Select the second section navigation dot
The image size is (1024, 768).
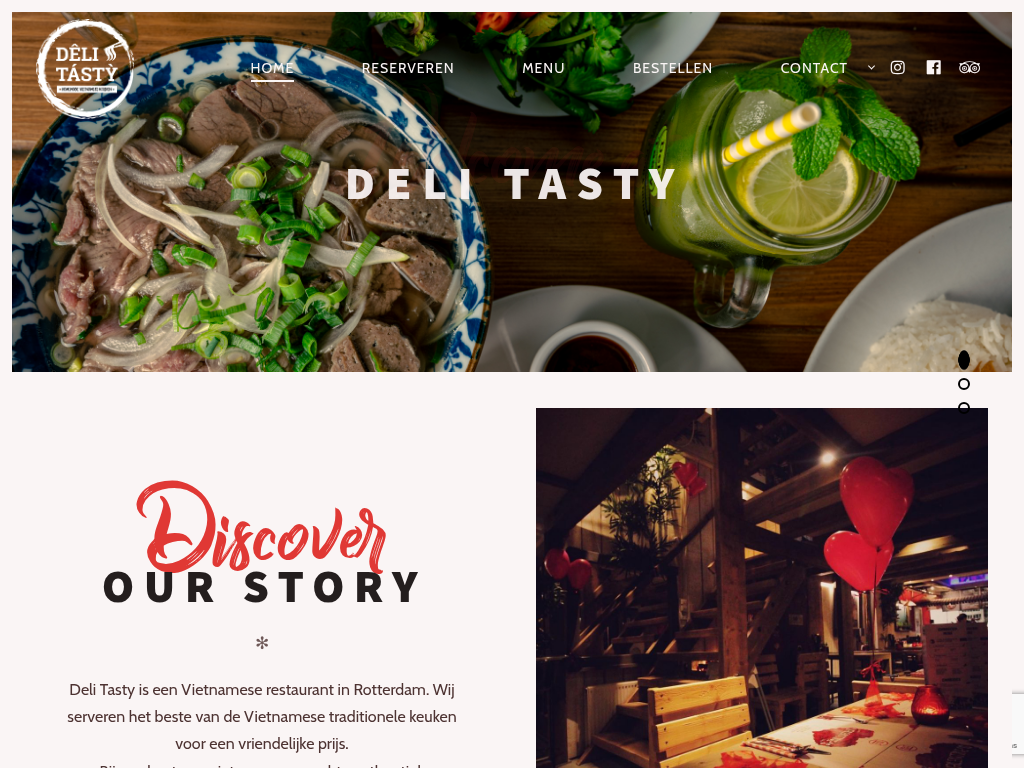pyautogui.click(x=964, y=384)
